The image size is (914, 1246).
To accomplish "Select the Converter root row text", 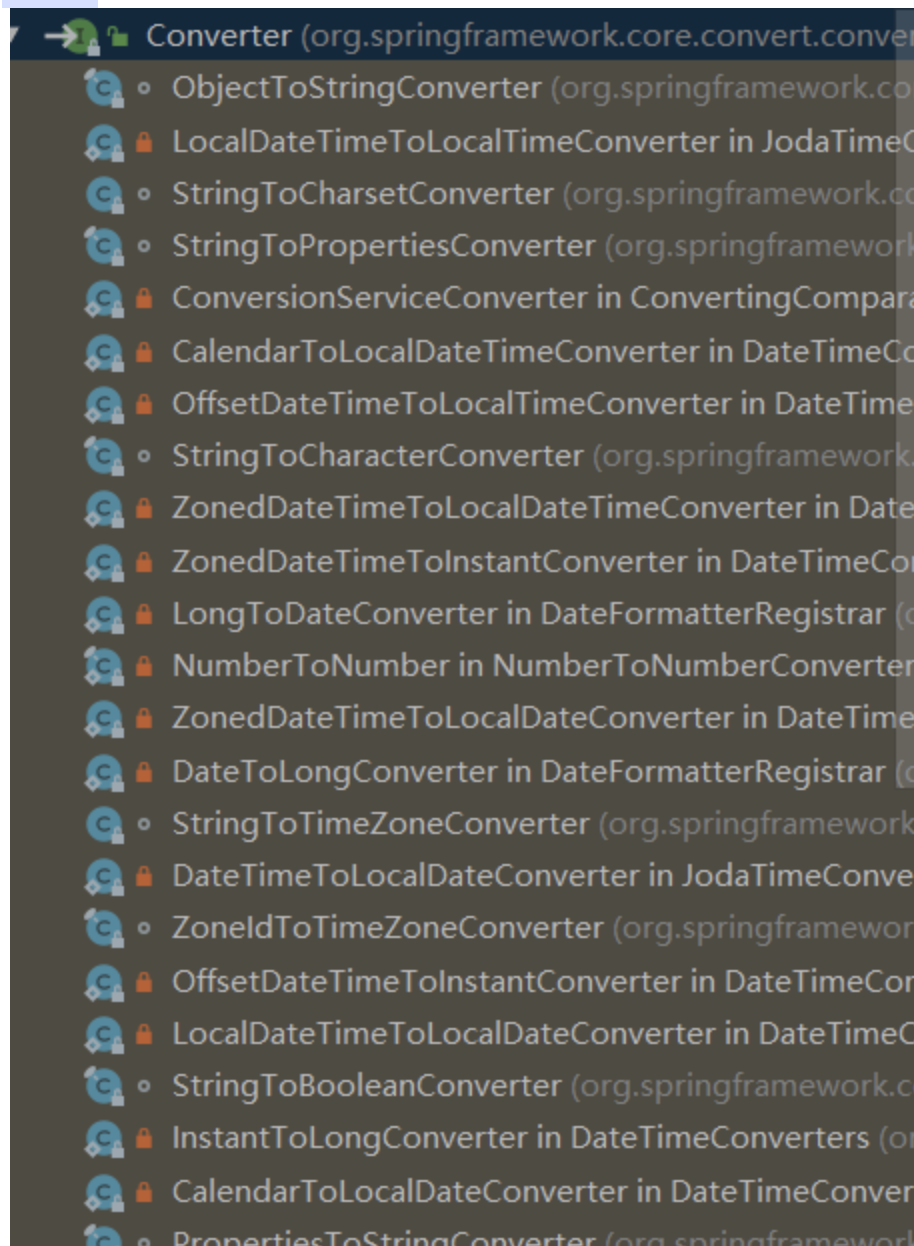I will pos(529,36).
